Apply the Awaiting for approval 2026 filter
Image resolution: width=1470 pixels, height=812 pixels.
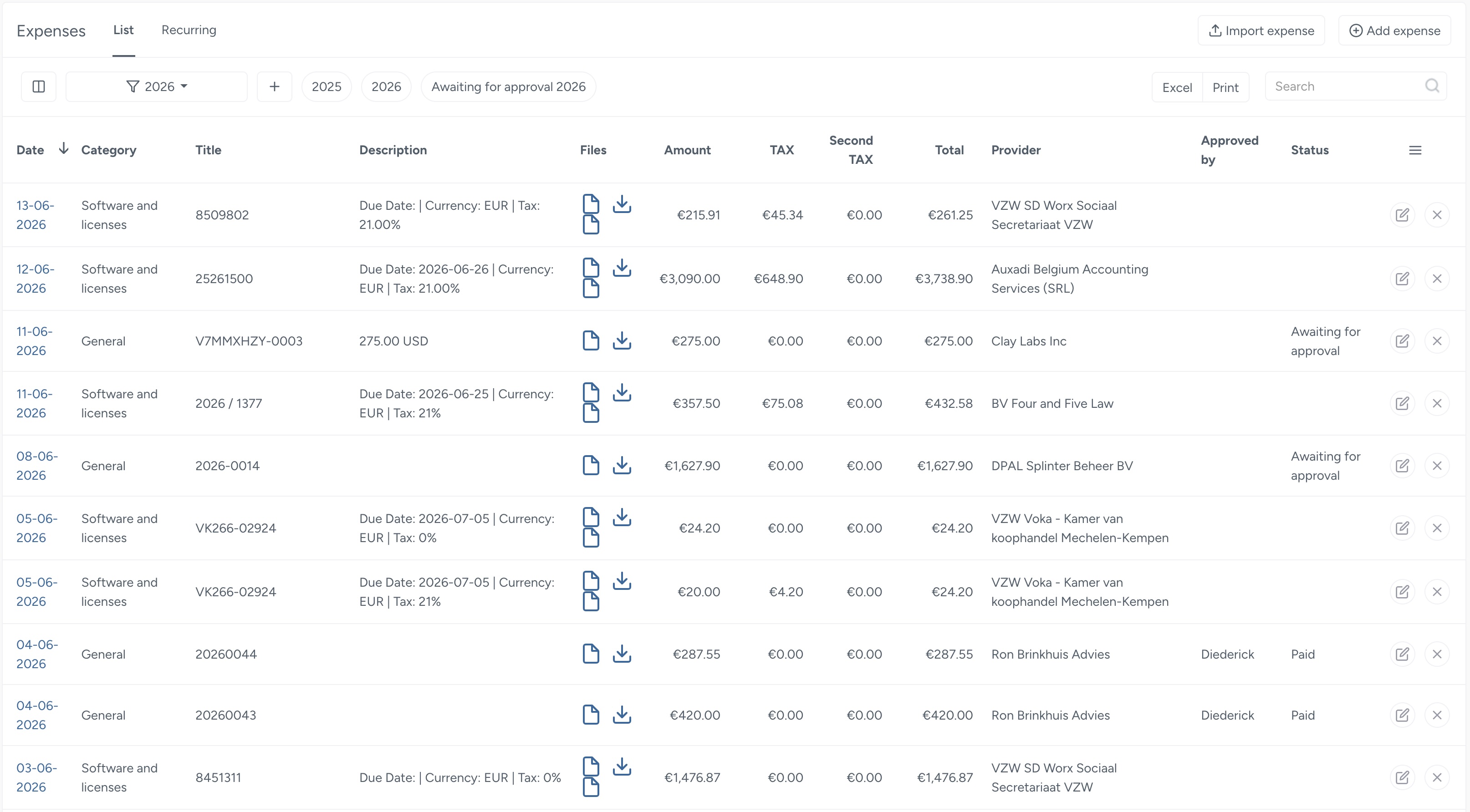tap(508, 86)
